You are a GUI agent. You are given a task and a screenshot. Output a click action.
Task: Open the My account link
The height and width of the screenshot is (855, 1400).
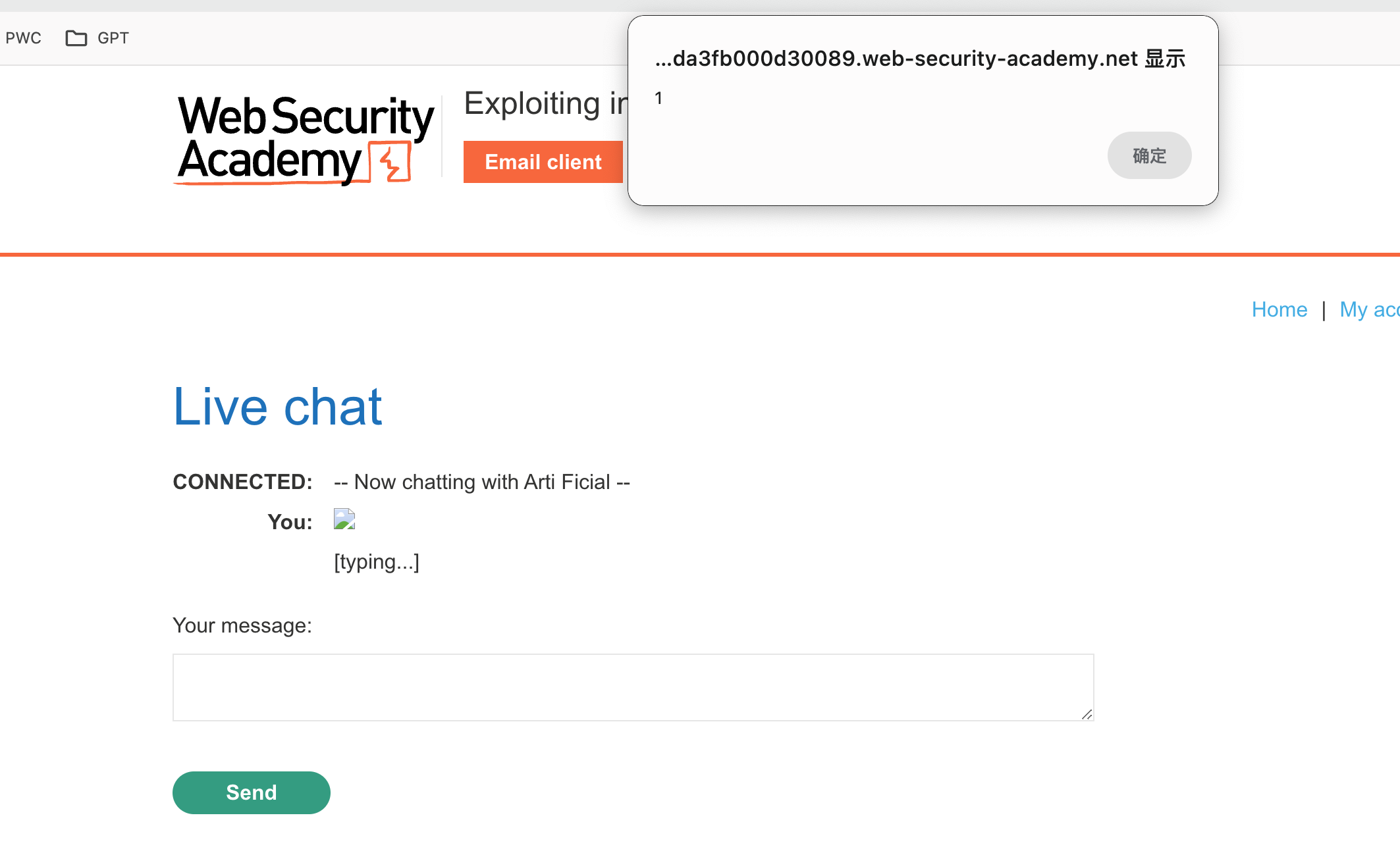click(x=1369, y=309)
